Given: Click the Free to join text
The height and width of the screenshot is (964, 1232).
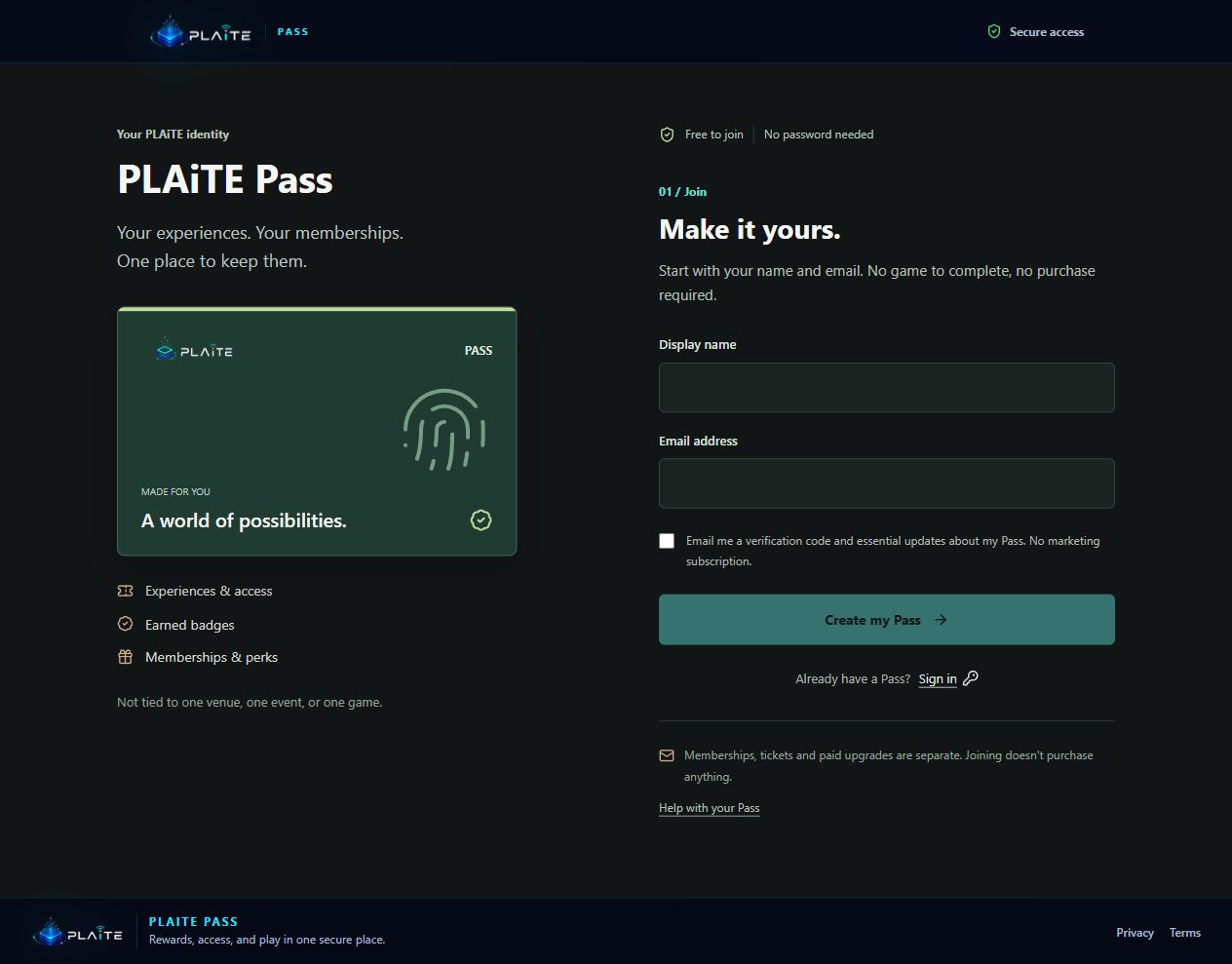Looking at the screenshot, I should (x=714, y=135).
